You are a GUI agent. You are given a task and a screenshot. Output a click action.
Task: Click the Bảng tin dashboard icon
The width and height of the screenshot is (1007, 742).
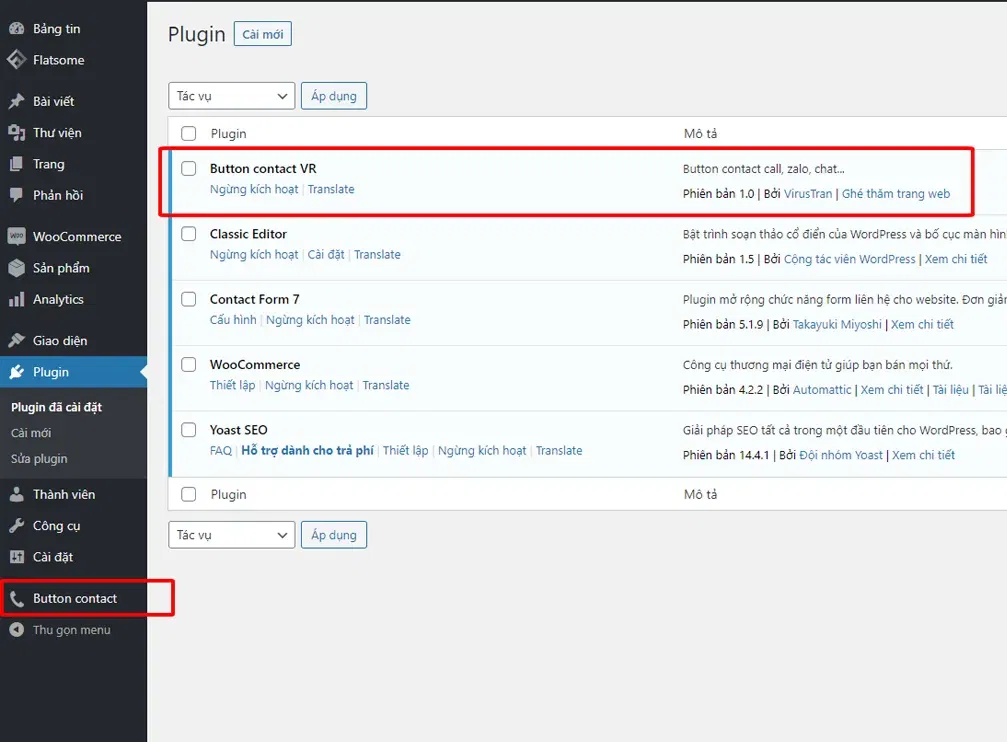coord(17,29)
